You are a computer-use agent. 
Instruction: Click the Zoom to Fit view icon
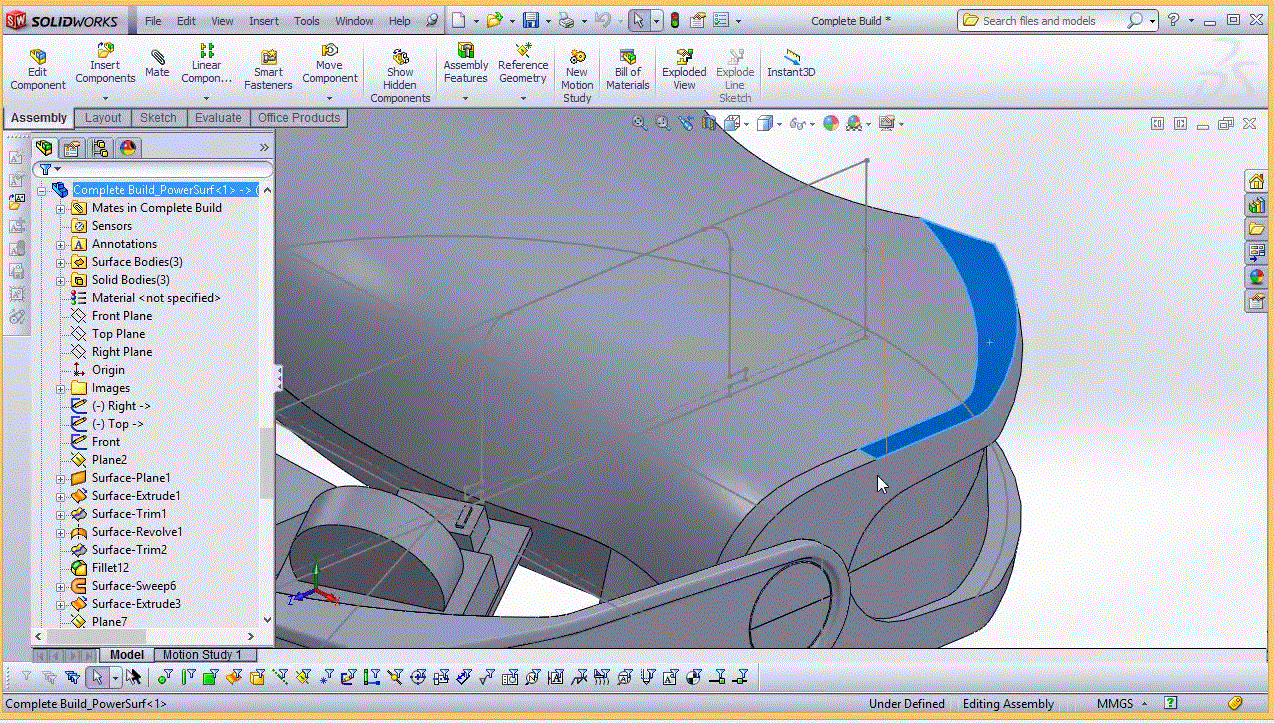(640, 123)
